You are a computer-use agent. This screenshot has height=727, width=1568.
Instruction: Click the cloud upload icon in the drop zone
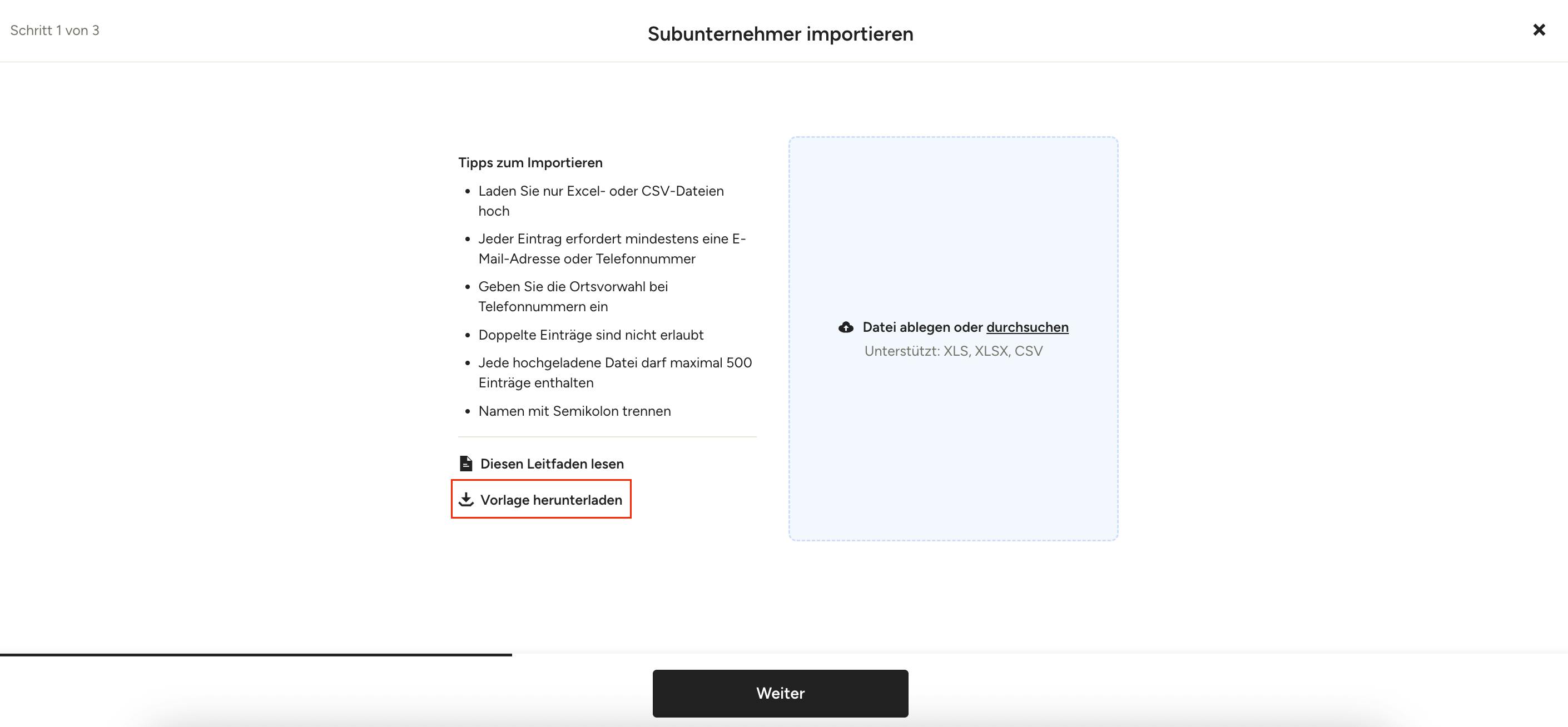coord(846,327)
